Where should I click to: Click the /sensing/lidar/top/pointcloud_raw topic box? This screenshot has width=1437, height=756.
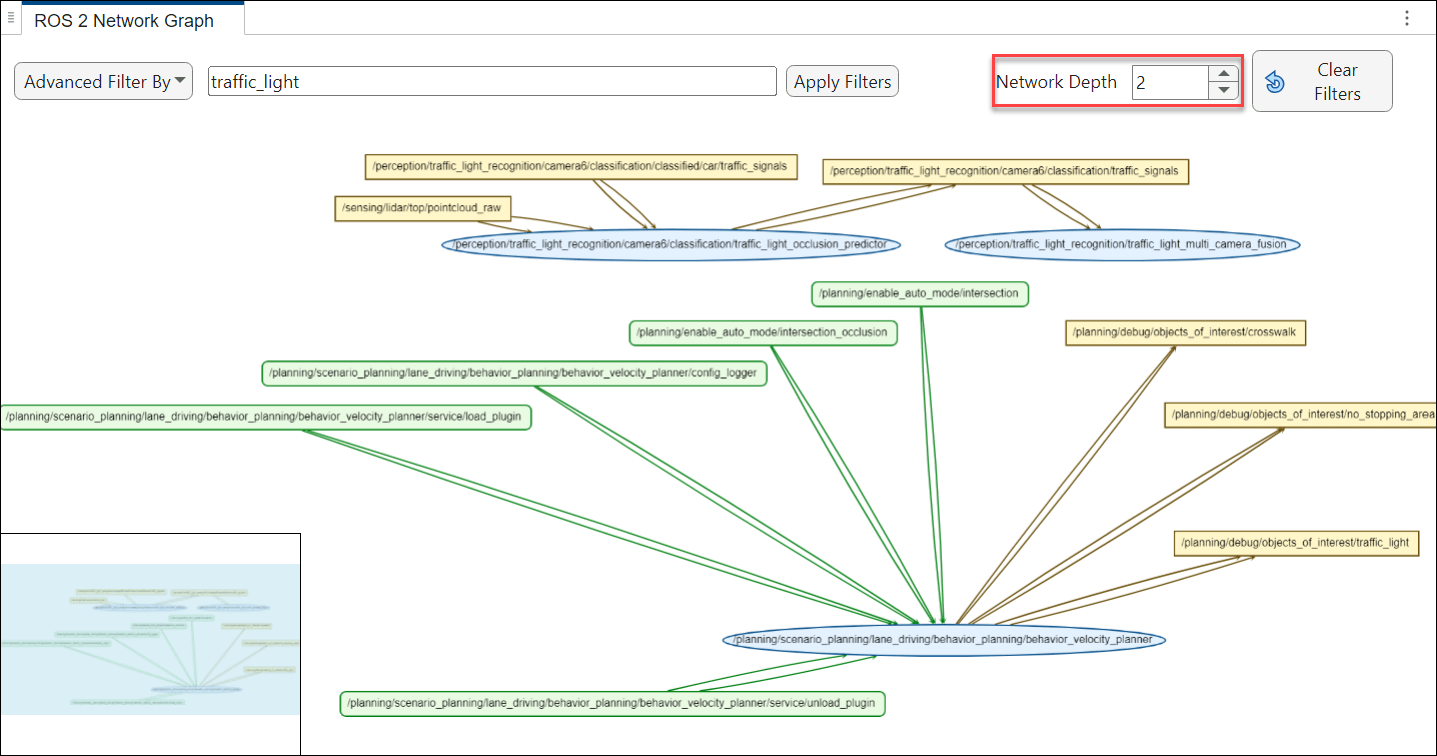click(x=422, y=208)
